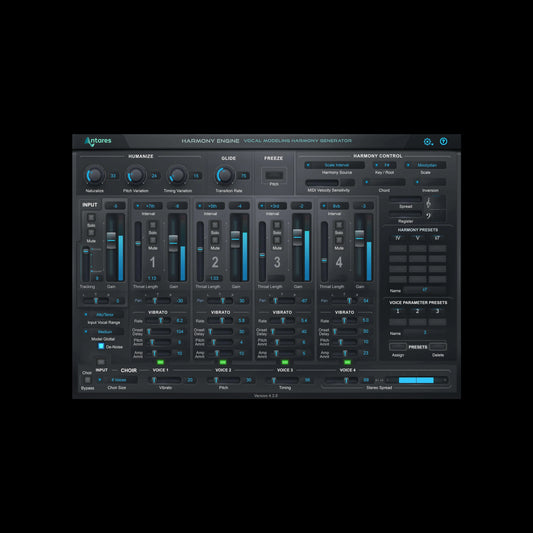The height and width of the screenshot is (533, 533).
Task: Open the Input Vocal Range dropdown
Action: (x=103, y=315)
